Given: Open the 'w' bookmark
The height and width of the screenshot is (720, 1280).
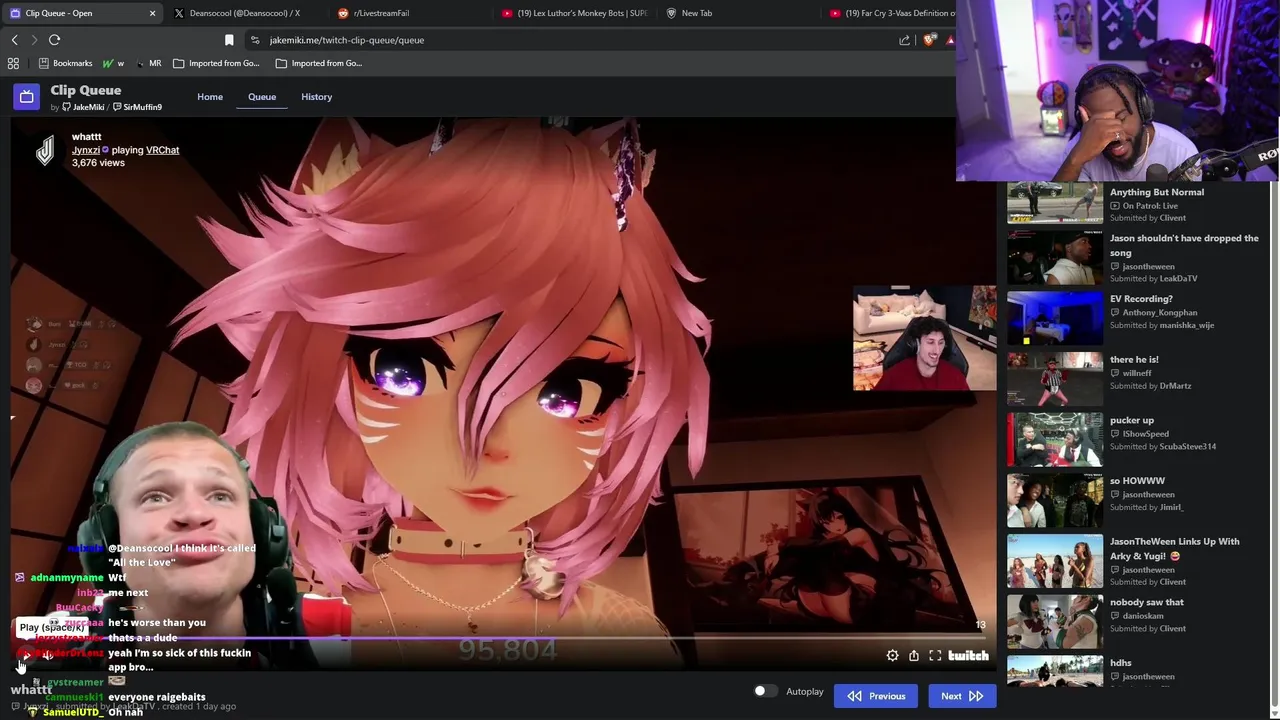Looking at the screenshot, I should 113,63.
